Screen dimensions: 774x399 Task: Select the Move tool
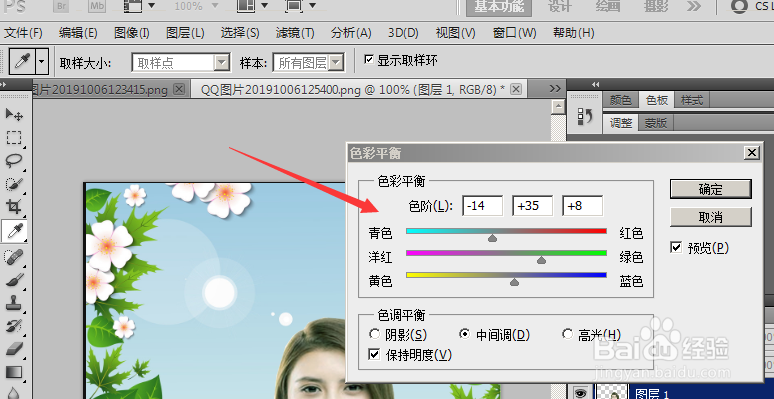coord(14,115)
